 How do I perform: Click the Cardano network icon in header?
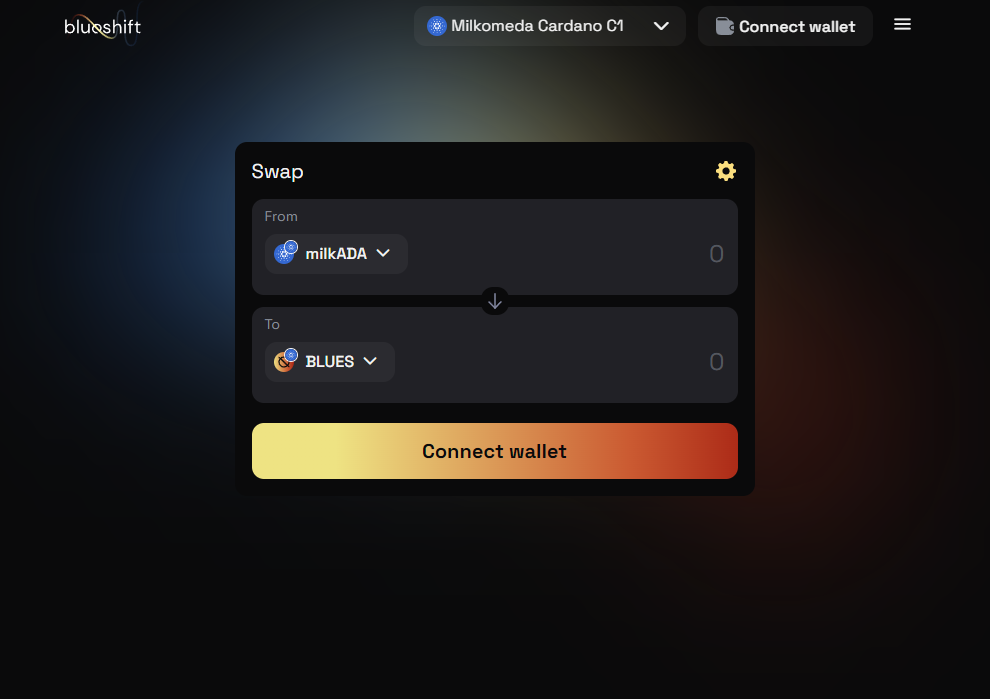point(436,26)
